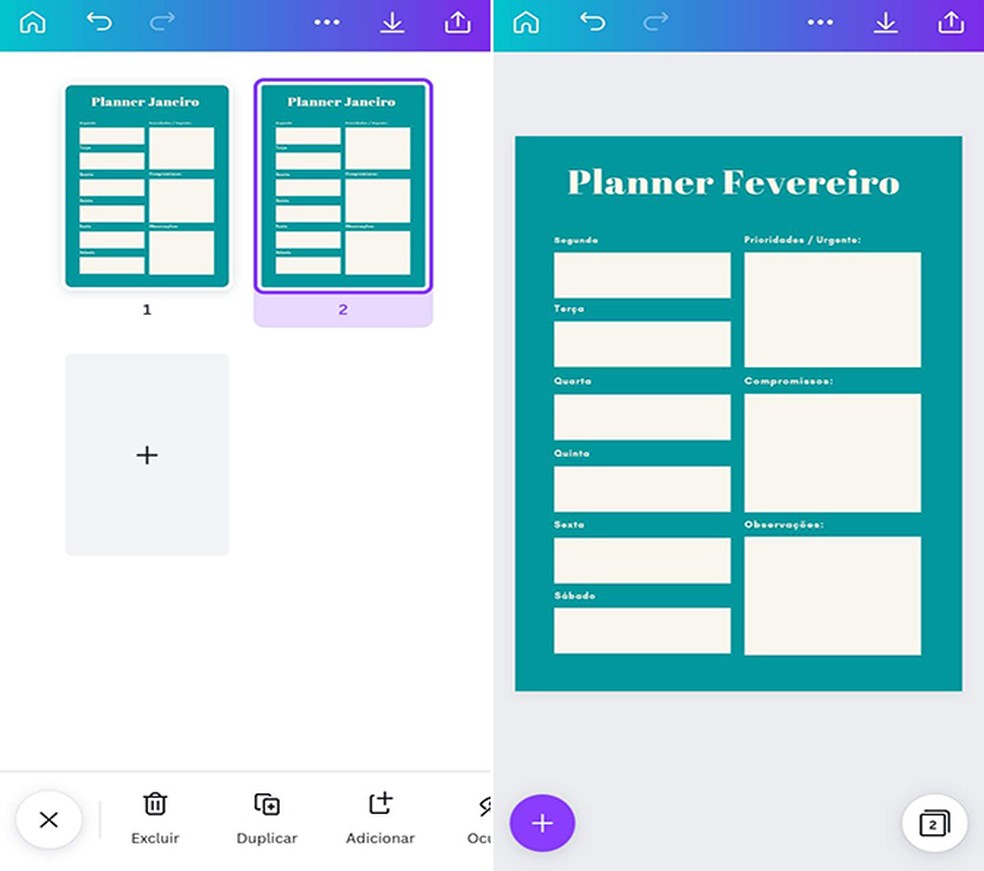Viewport: 984px width, 871px height.
Task: Tap the purple plus to add an element
Action: point(542,823)
